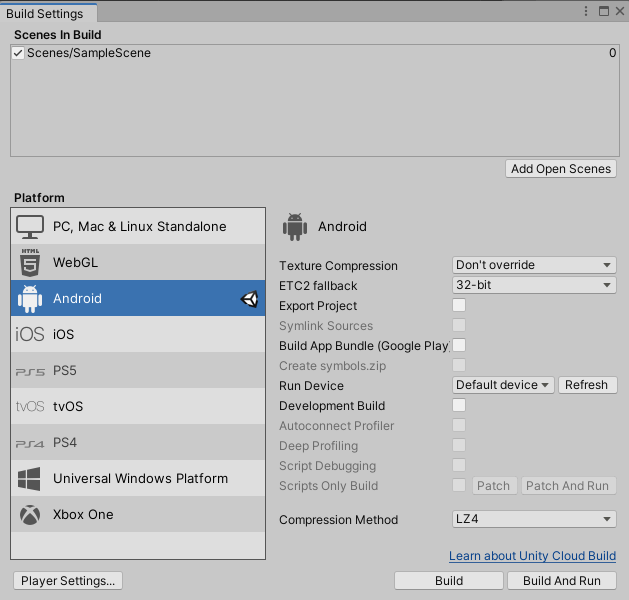Click scene index 0 in scenes list

[612, 53]
